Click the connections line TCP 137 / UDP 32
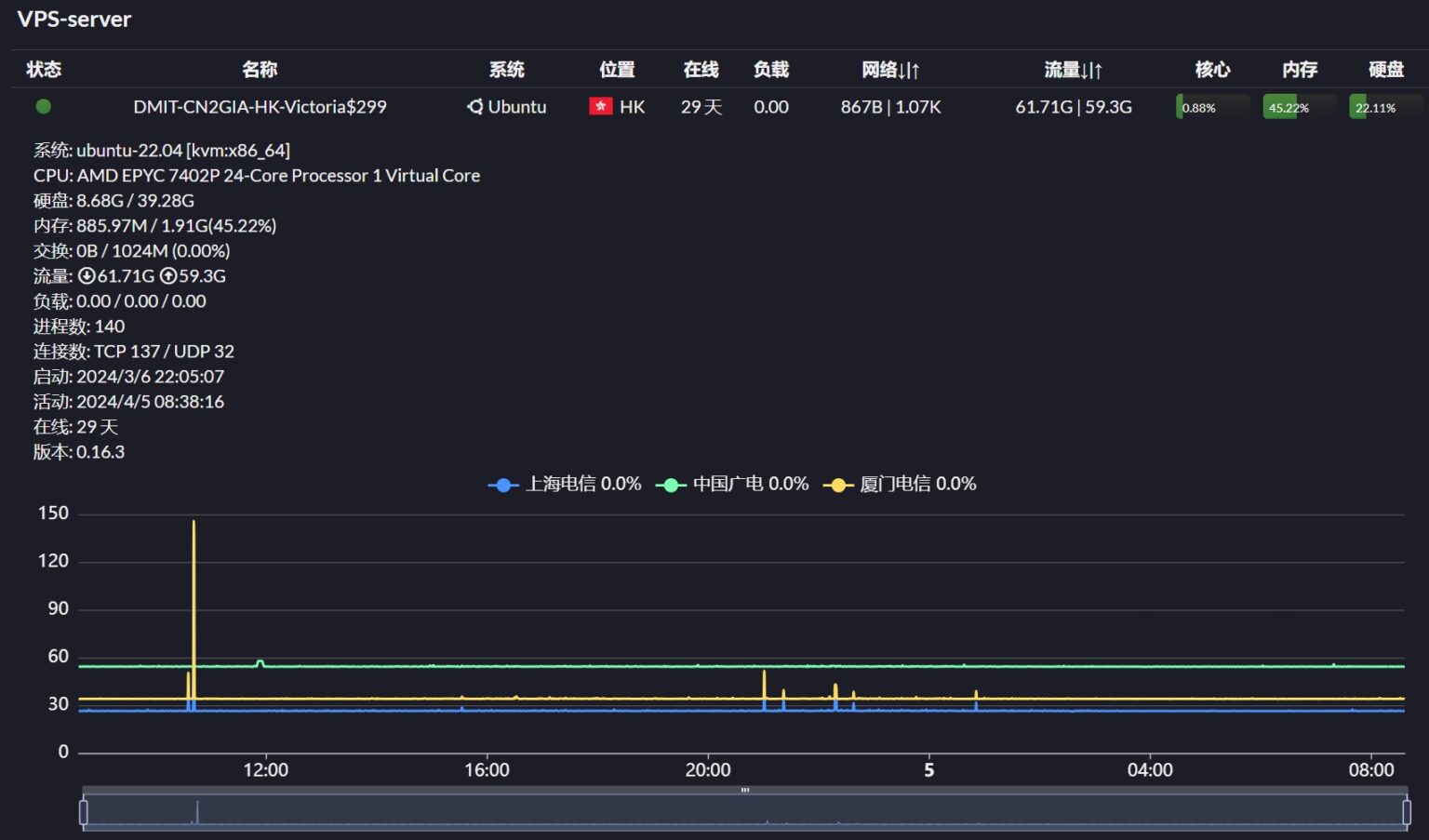 point(134,351)
